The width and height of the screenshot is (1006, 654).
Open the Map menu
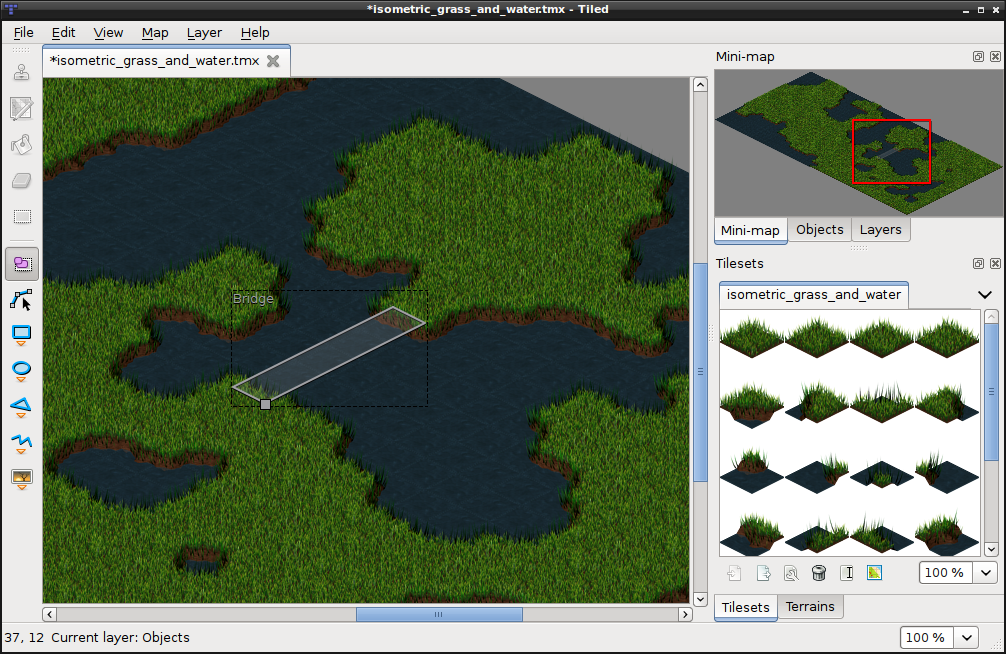[x=155, y=32]
